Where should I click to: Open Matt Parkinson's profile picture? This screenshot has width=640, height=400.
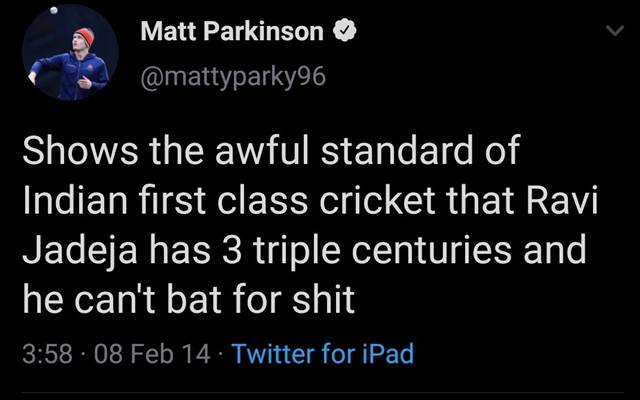pyautogui.click(x=70, y=52)
